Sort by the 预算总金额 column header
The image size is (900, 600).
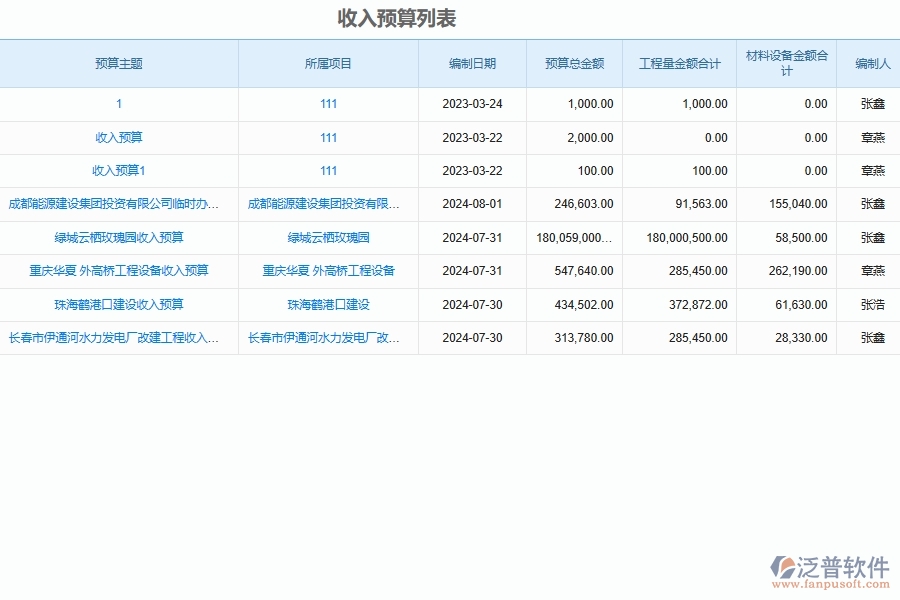575,62
